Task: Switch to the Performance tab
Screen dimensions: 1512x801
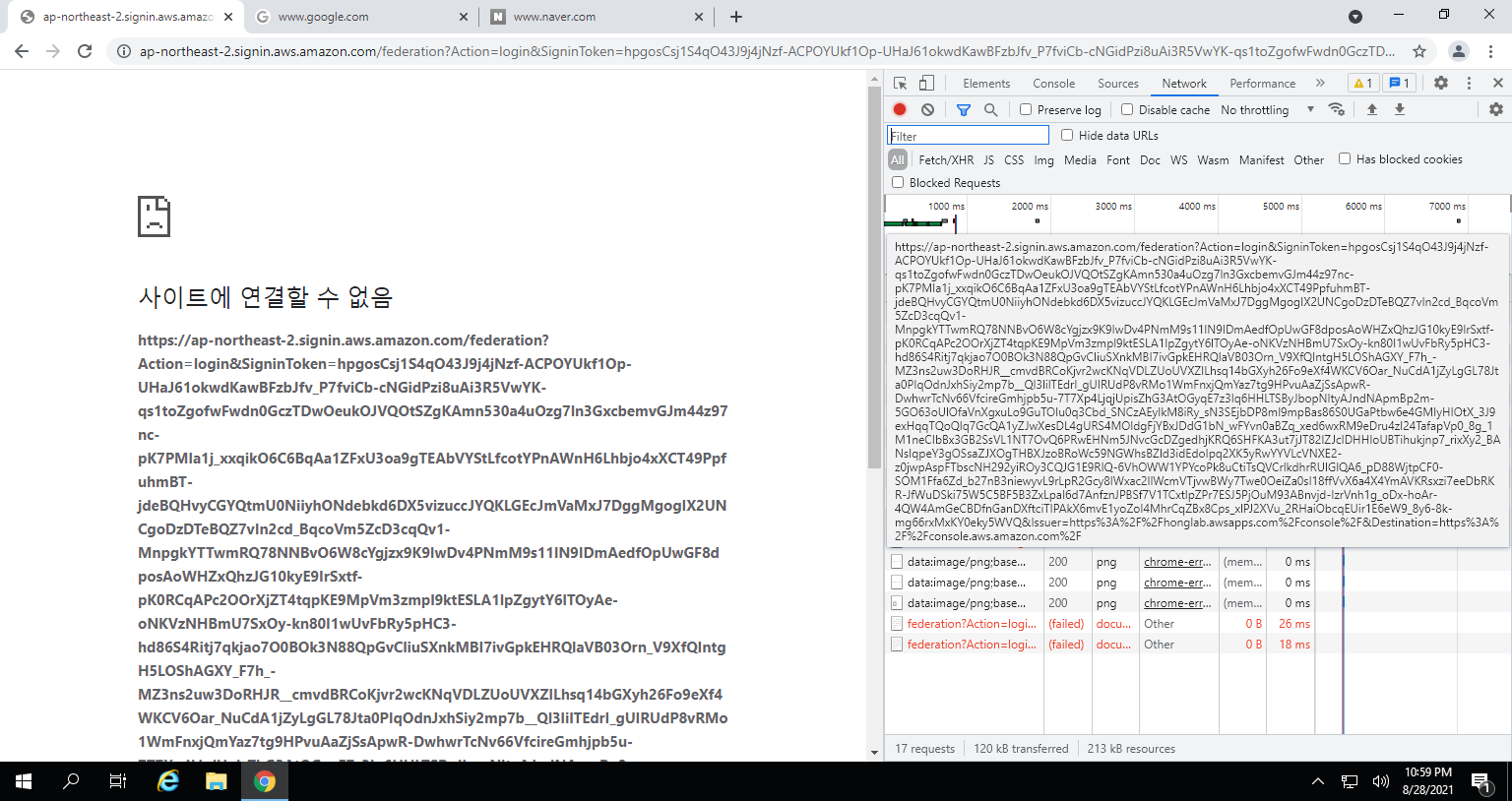Action: pyautogui.click(x=1262, y=84)
